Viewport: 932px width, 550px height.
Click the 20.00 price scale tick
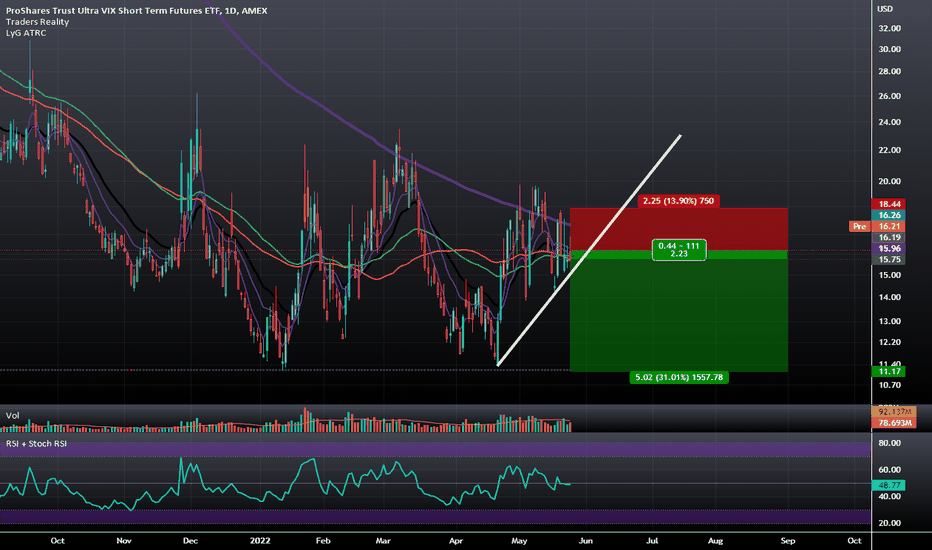pyautogui.click(x=889, y=181)
